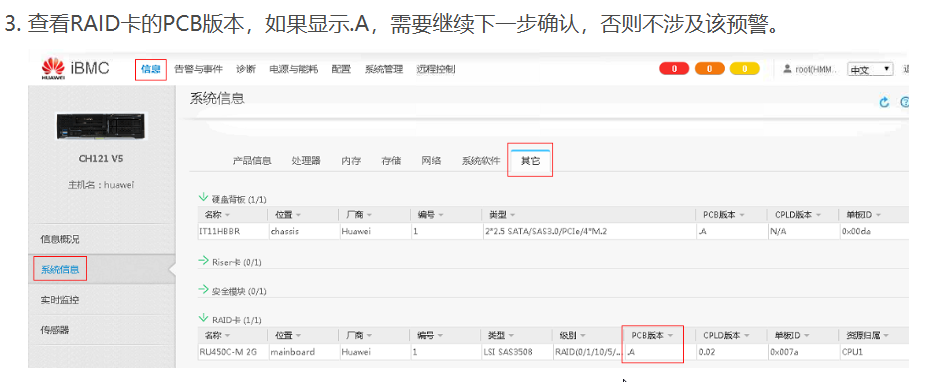The height and width of the screenshot is (382, 928).
Task: Switch to the 网络 tab
Action: 431,160
